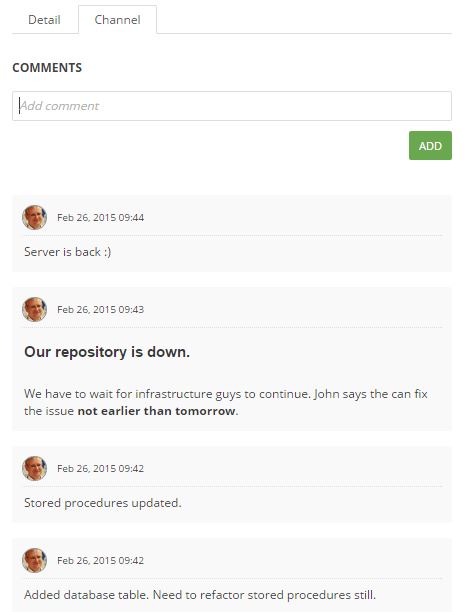470x612 pixels.
Task: Click the Server is back comment card
Action: point(232,233)
